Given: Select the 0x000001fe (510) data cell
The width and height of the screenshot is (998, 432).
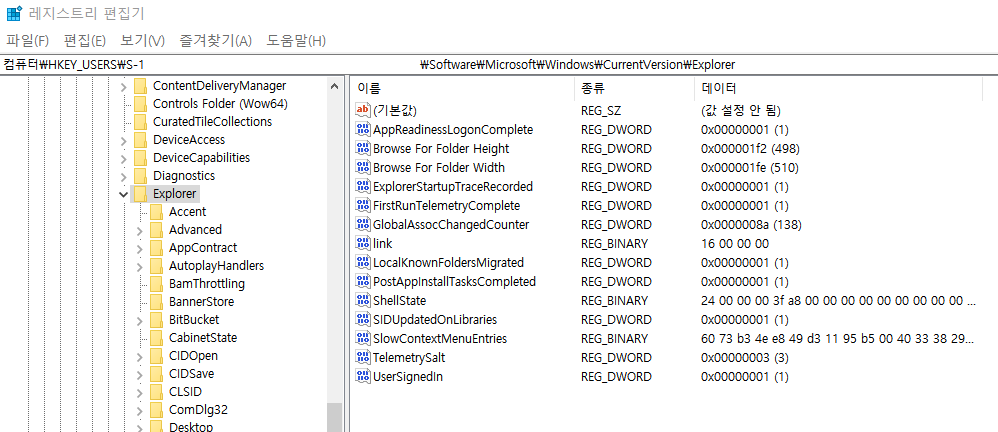Looking at the screenshot, I should (x=749, y=168).
